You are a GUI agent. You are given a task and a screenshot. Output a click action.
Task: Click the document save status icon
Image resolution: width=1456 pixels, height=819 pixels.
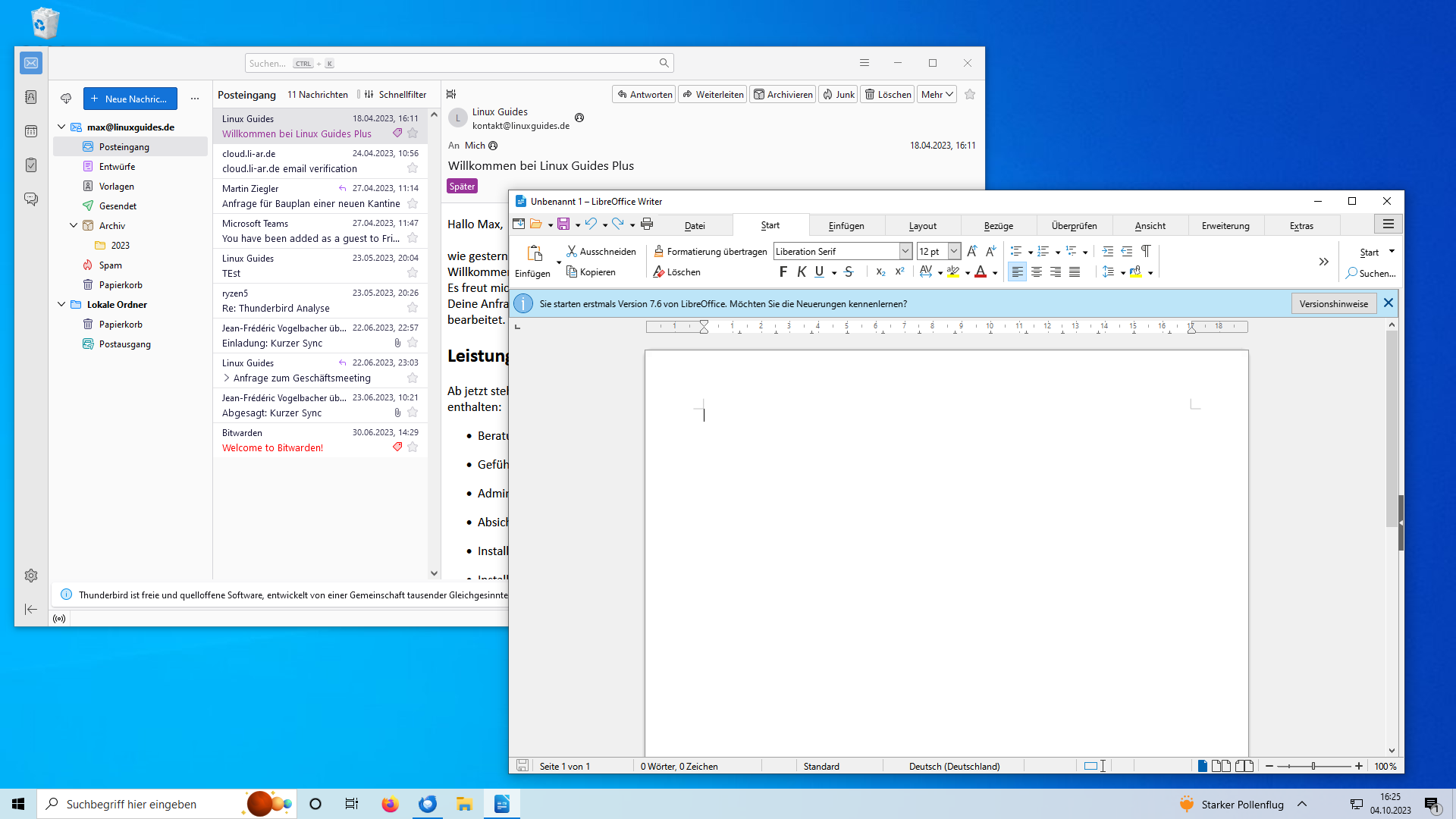[522, 766]
